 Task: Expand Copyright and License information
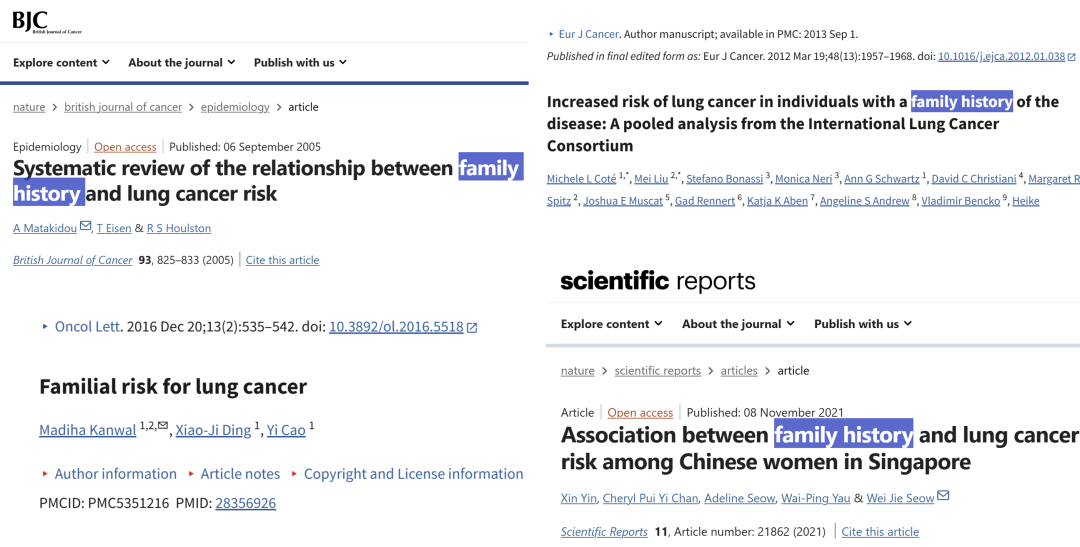(413, 474)
